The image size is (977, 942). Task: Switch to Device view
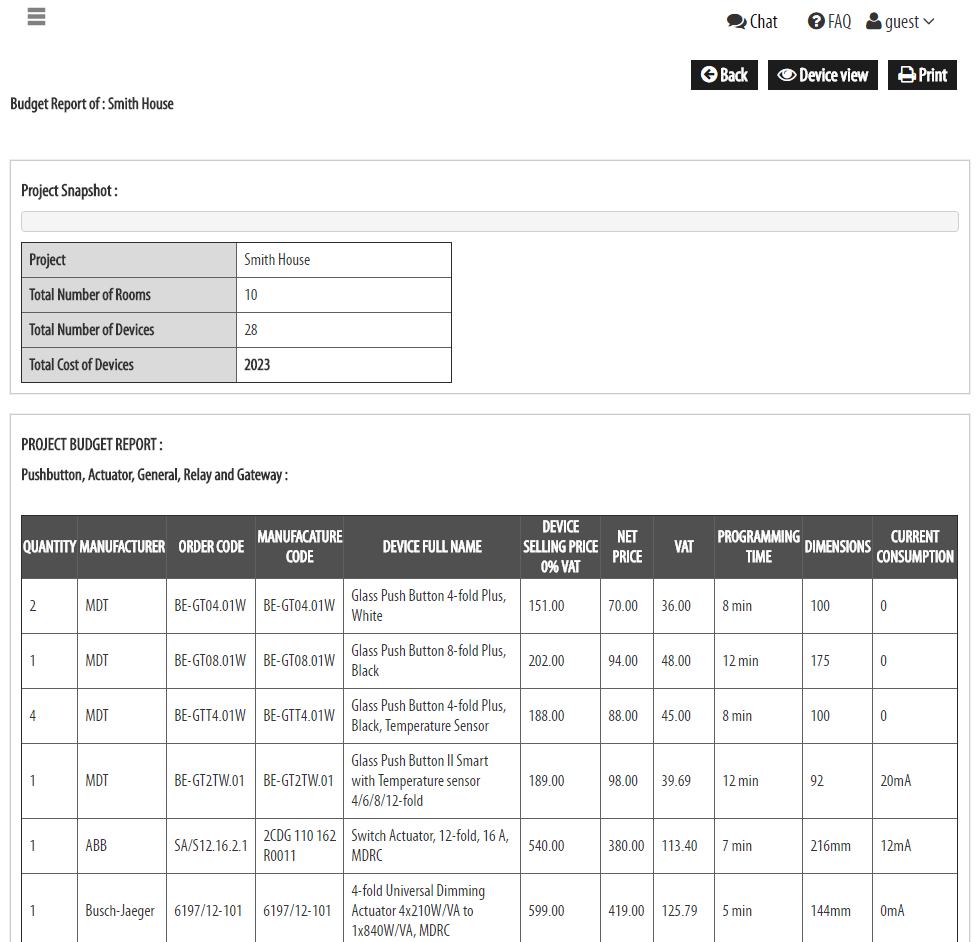822,75
